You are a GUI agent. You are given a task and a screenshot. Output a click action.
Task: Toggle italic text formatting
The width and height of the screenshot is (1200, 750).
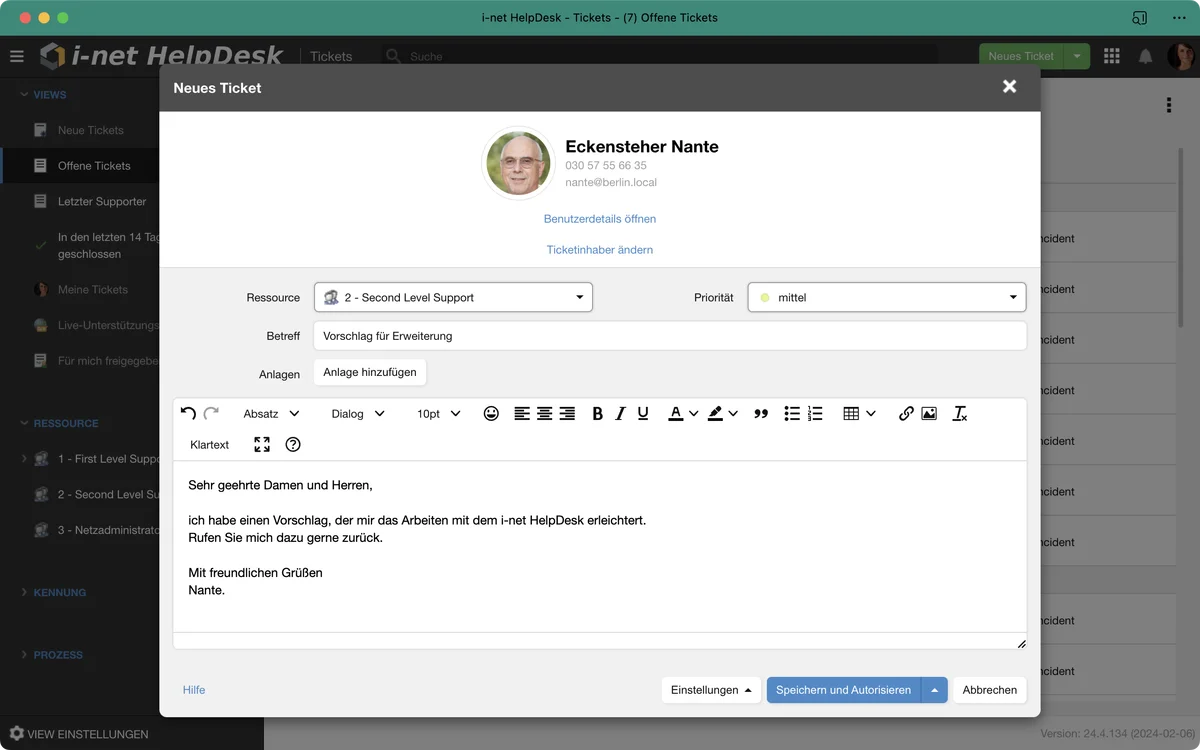tap(620, 413)
